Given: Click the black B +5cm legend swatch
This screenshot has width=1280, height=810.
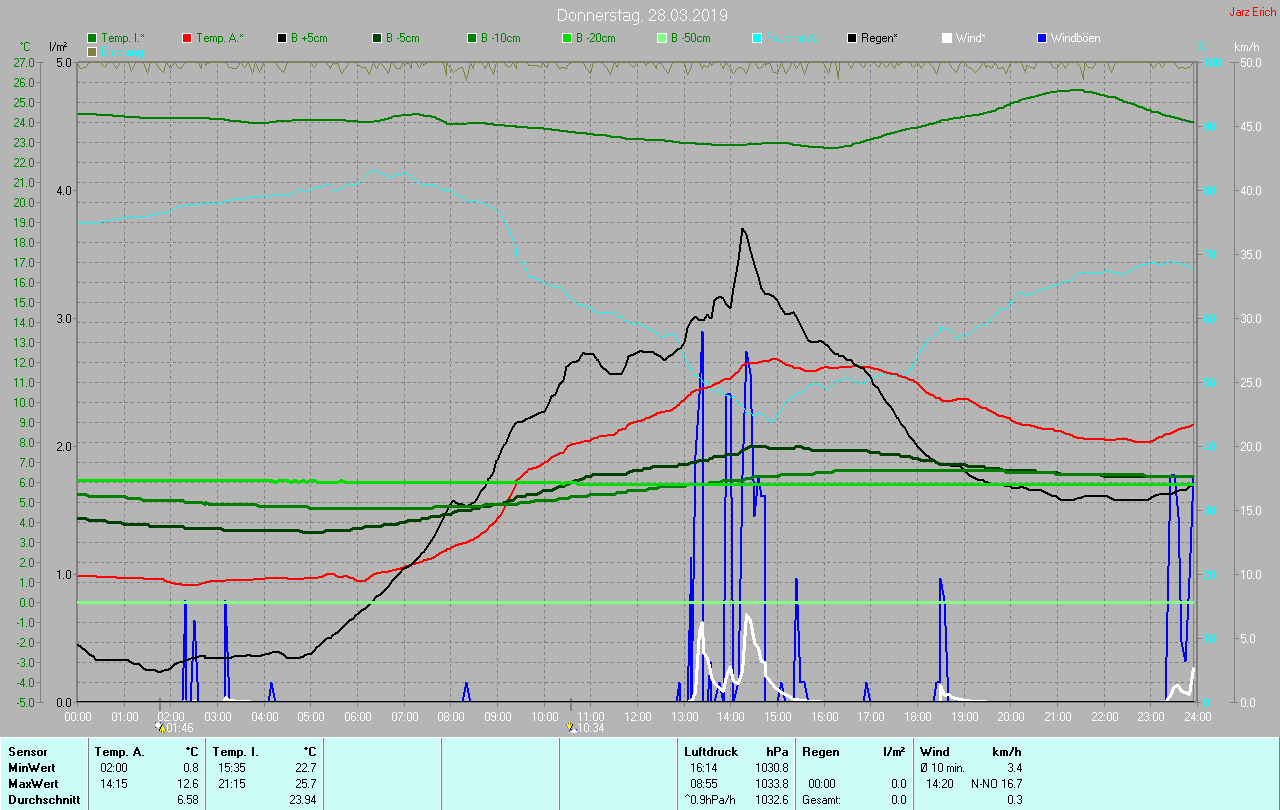Looking at the screenshot, I should tap(282, 38).
